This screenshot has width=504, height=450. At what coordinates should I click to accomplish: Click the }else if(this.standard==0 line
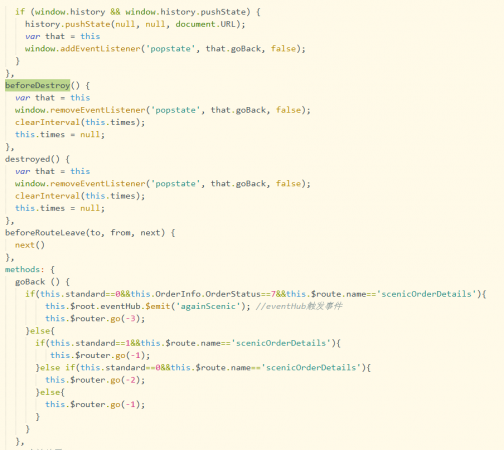point(203,367)
